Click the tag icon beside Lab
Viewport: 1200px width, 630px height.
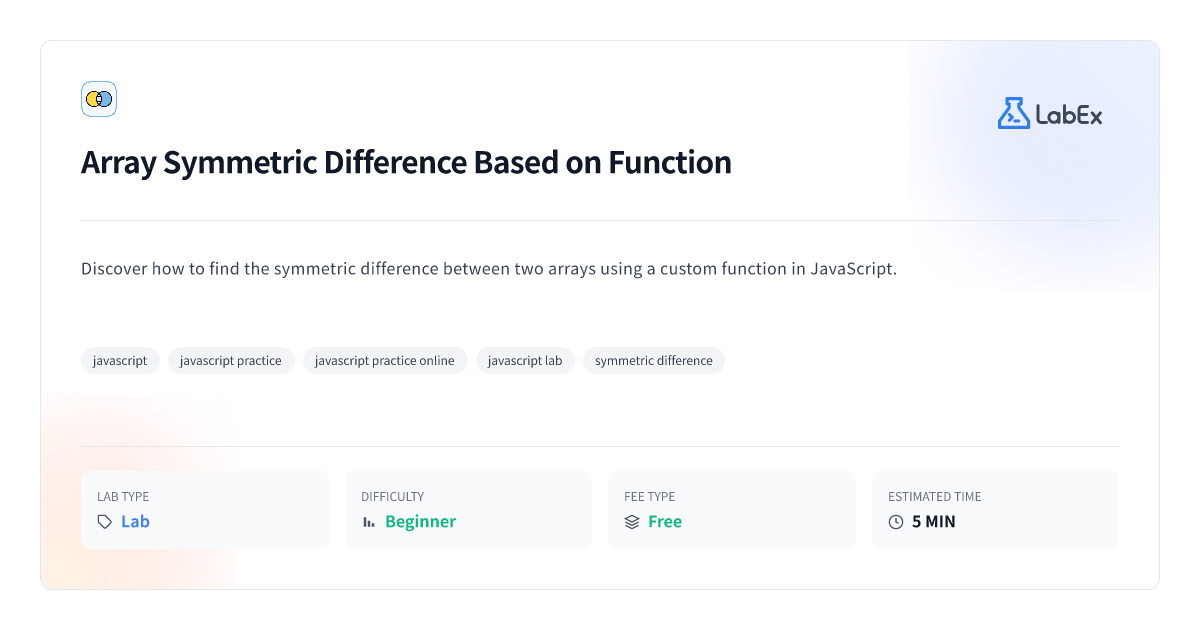click(x=105, y=522)
